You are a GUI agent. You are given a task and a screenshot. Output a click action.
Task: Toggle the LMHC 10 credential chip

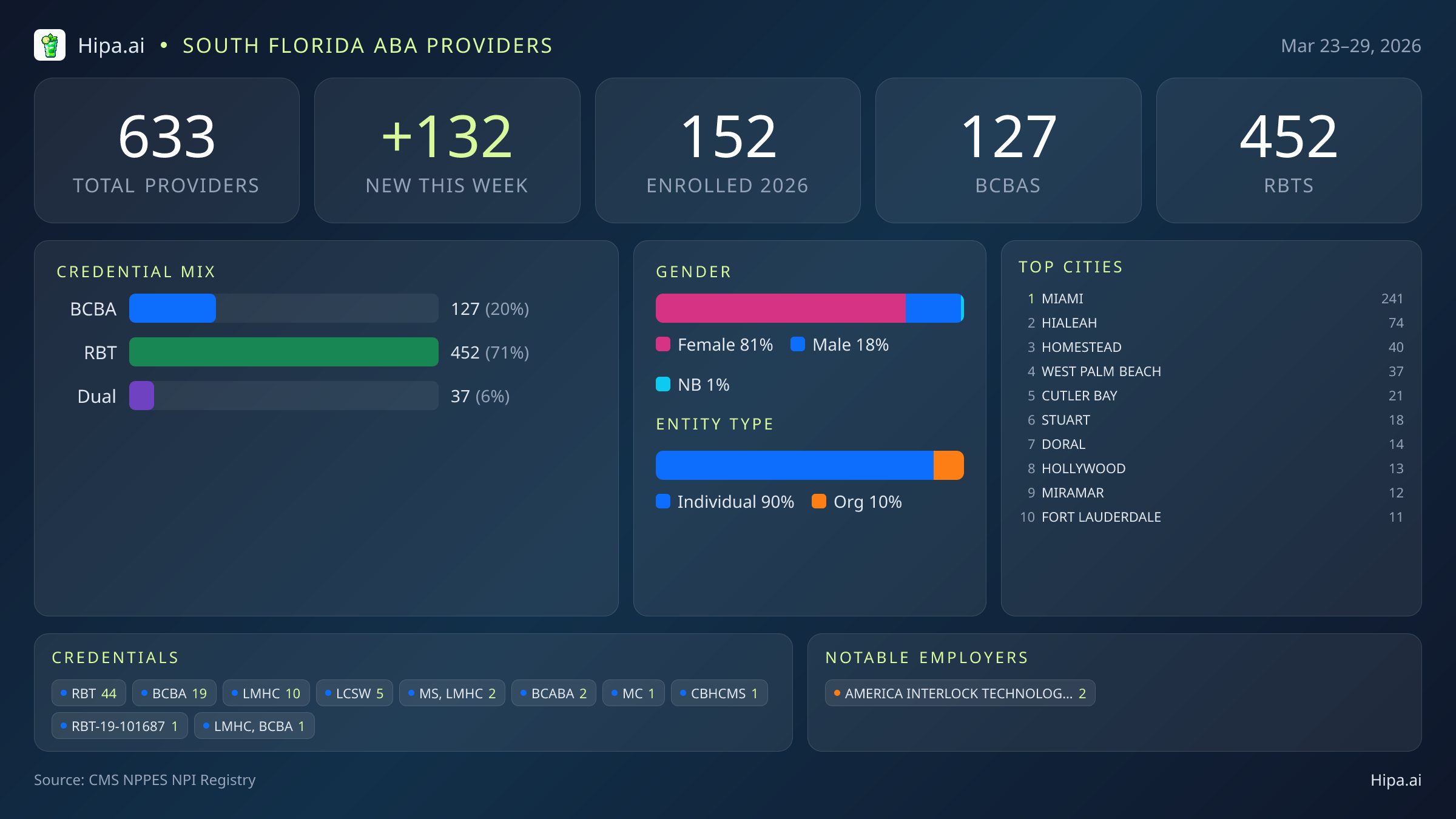pyautogui.click(x=266, y=692)
